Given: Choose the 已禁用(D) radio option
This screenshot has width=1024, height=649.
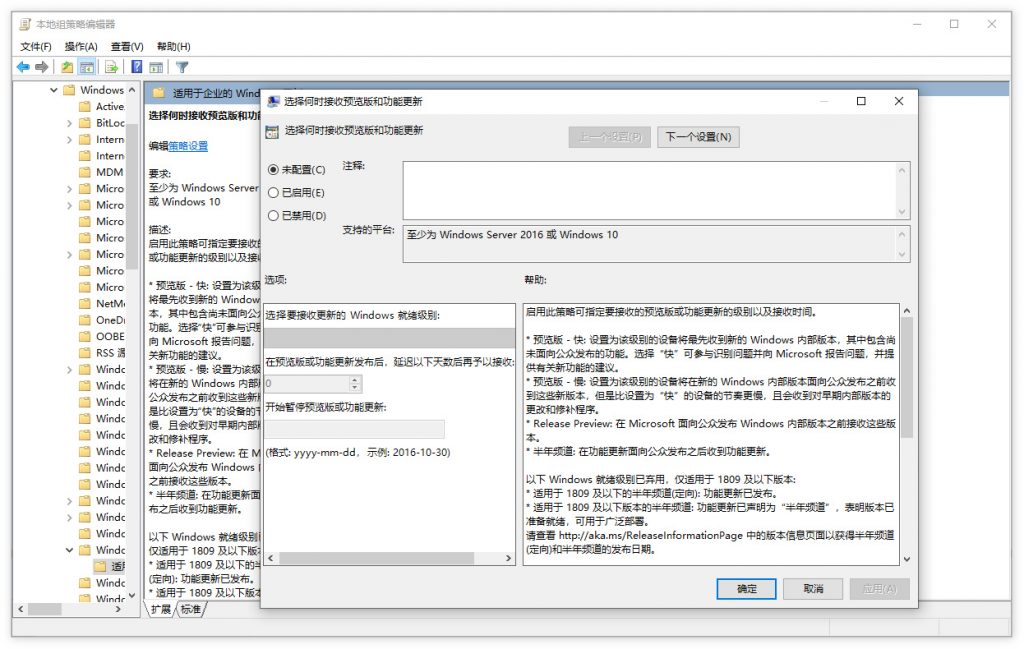Looking at the screenshot, I should pos(273,215).
